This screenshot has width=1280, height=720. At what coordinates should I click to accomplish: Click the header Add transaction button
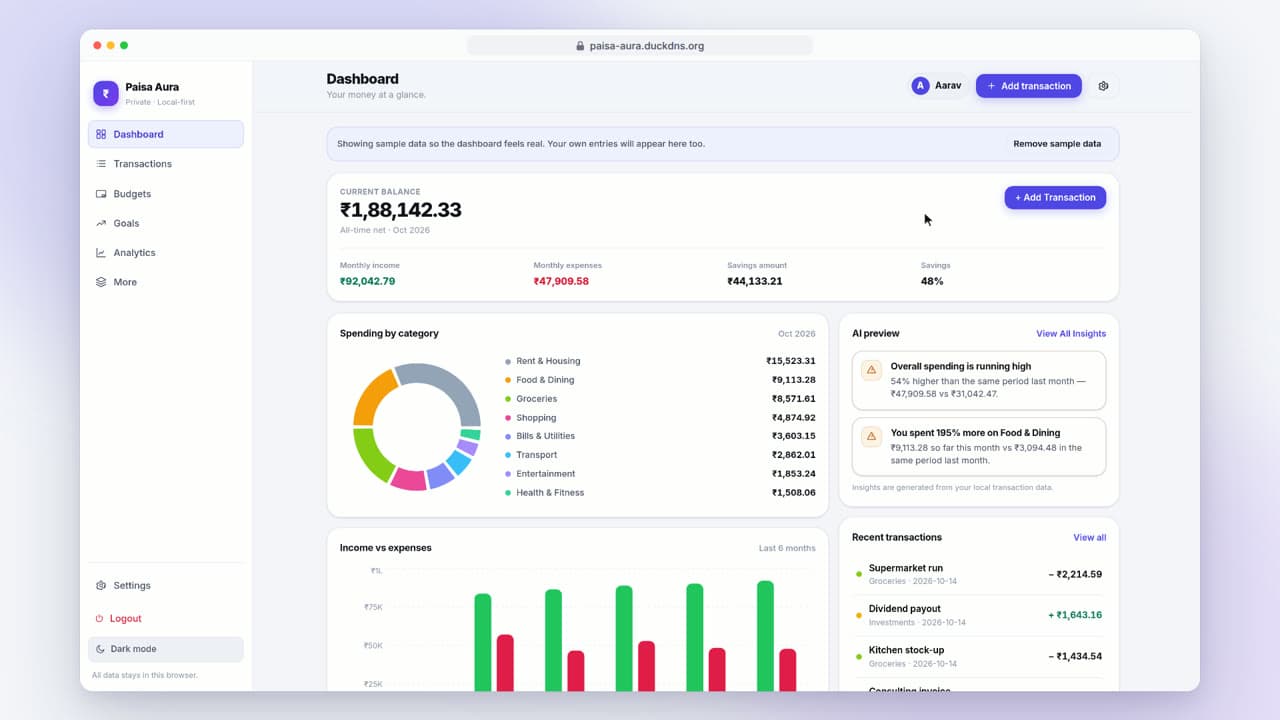point(1029,86)
